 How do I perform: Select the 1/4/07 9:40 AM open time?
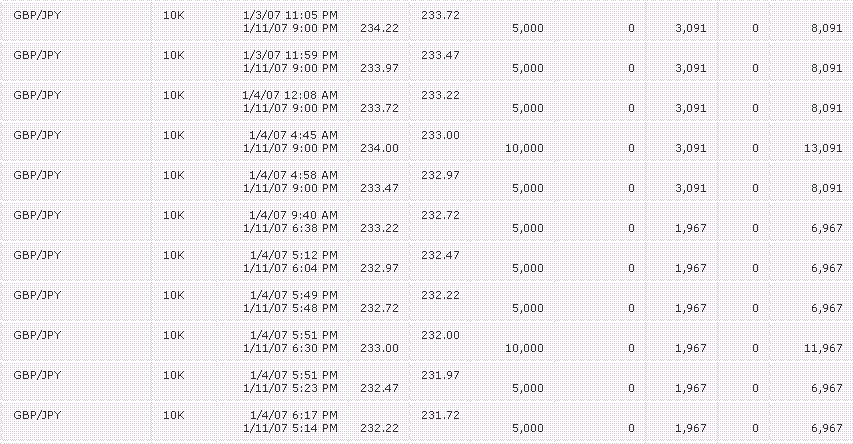coord(293,215)
